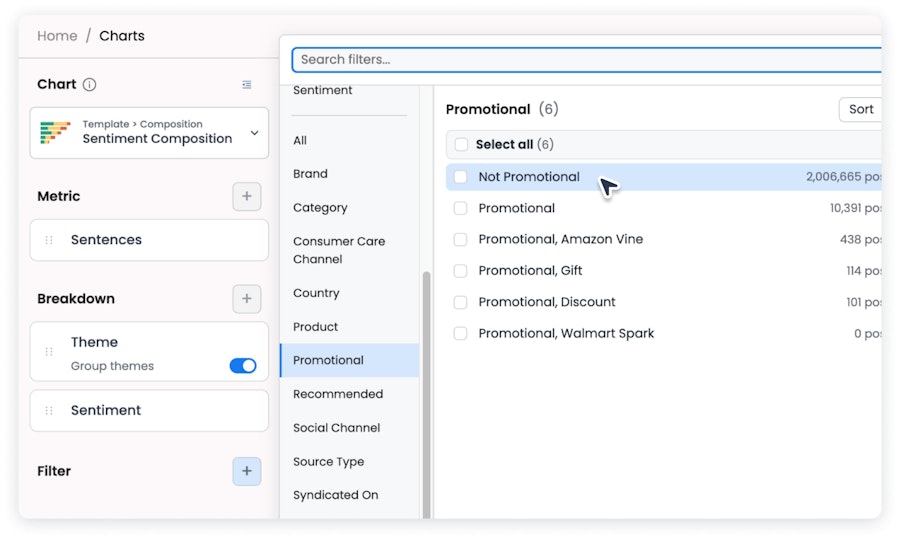
Task: Check Promotional, Discount checkbox
Action: coord(460,302)
